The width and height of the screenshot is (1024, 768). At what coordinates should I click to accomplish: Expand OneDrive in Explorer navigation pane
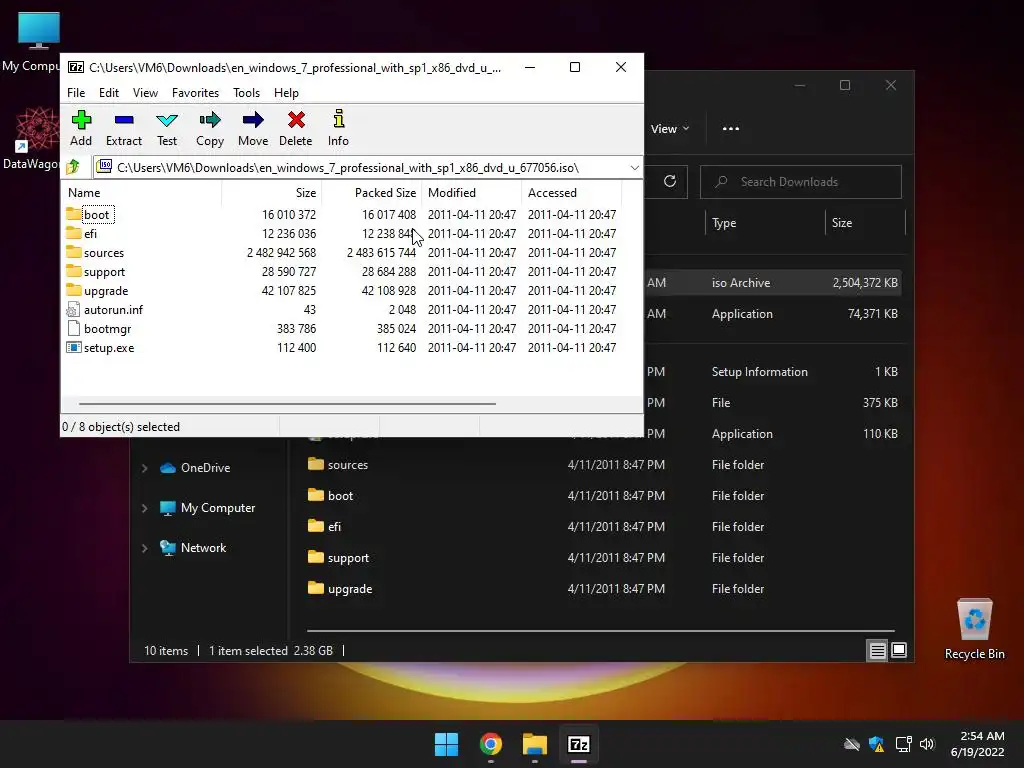point(144,468)
